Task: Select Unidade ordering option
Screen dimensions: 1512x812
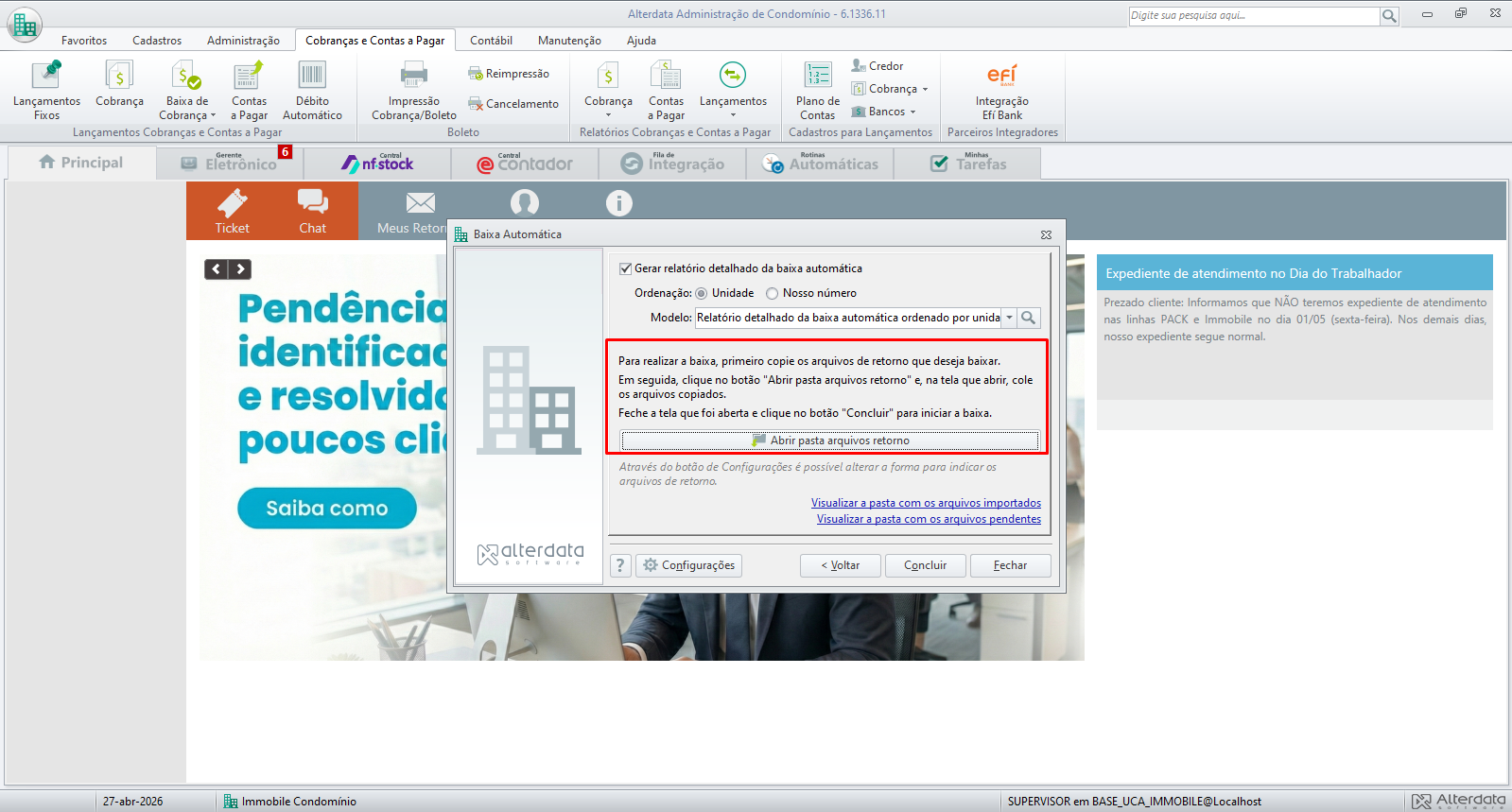Action: [x=702, y=293]
